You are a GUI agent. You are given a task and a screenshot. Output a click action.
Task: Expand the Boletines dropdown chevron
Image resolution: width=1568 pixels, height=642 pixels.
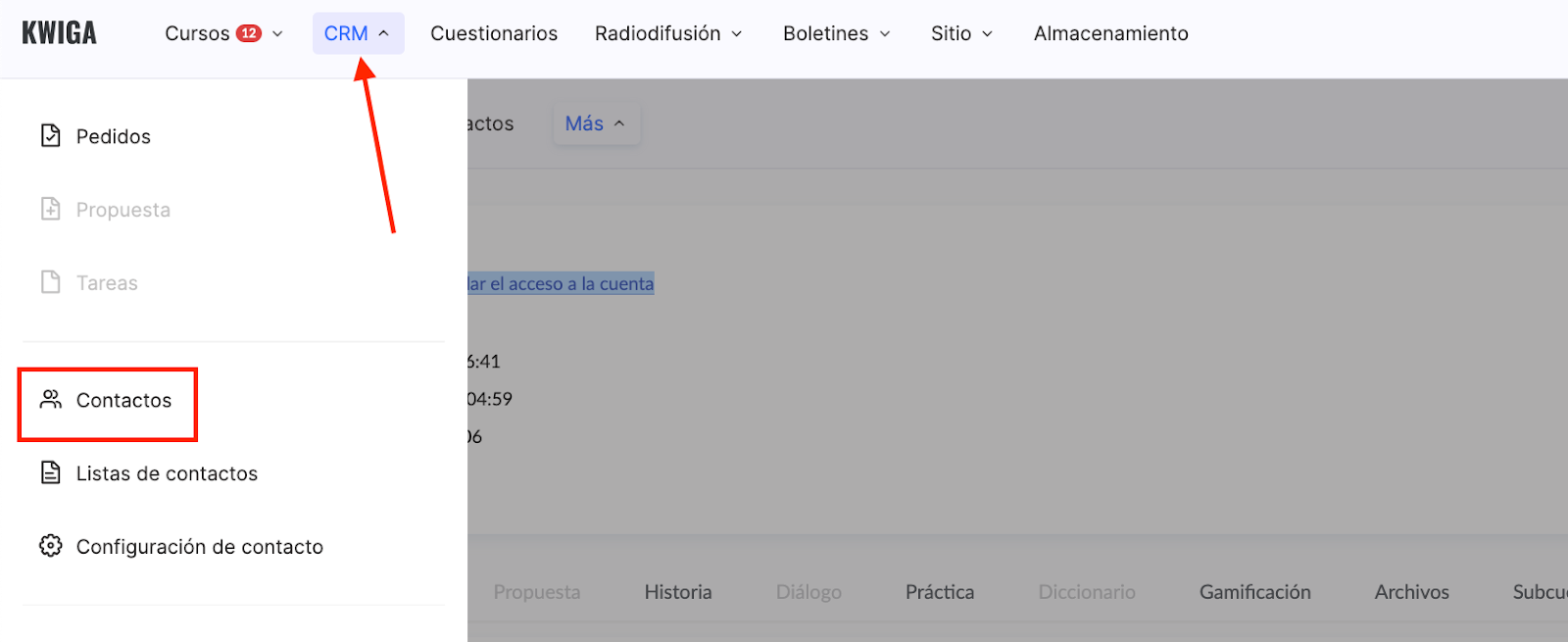click(x=885, y=33)
